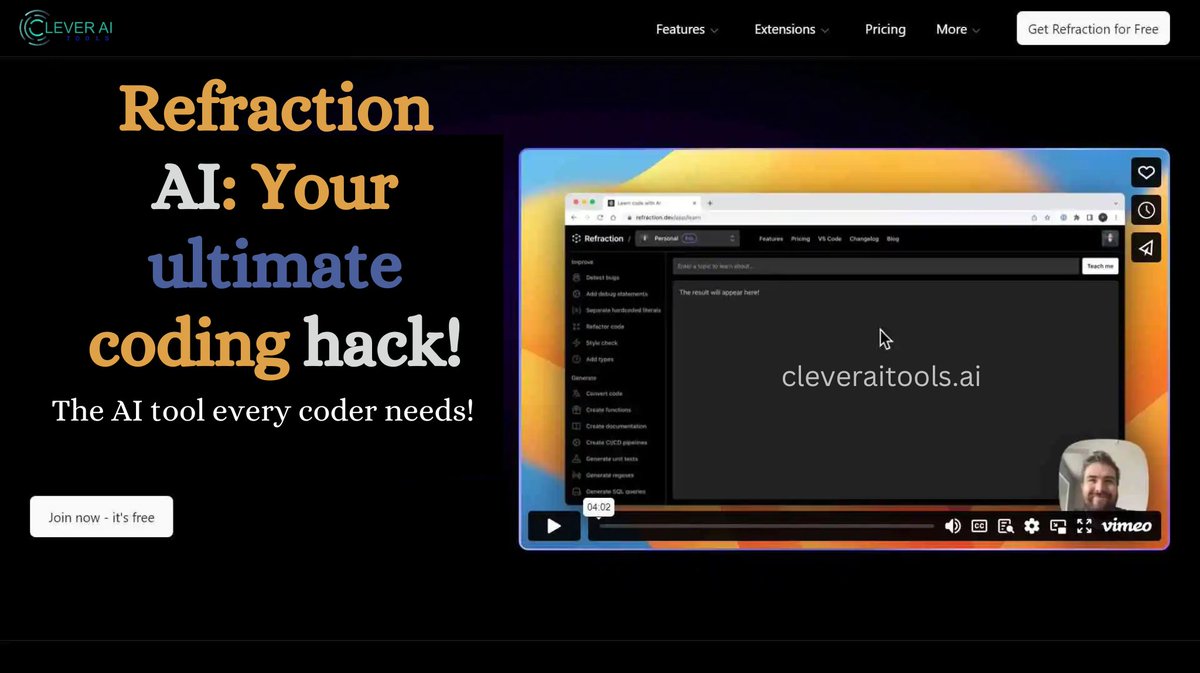Go to the Pricing page
Viewport: 1200px width, 673px height.
pyautogui.click(x=885, y=29)
